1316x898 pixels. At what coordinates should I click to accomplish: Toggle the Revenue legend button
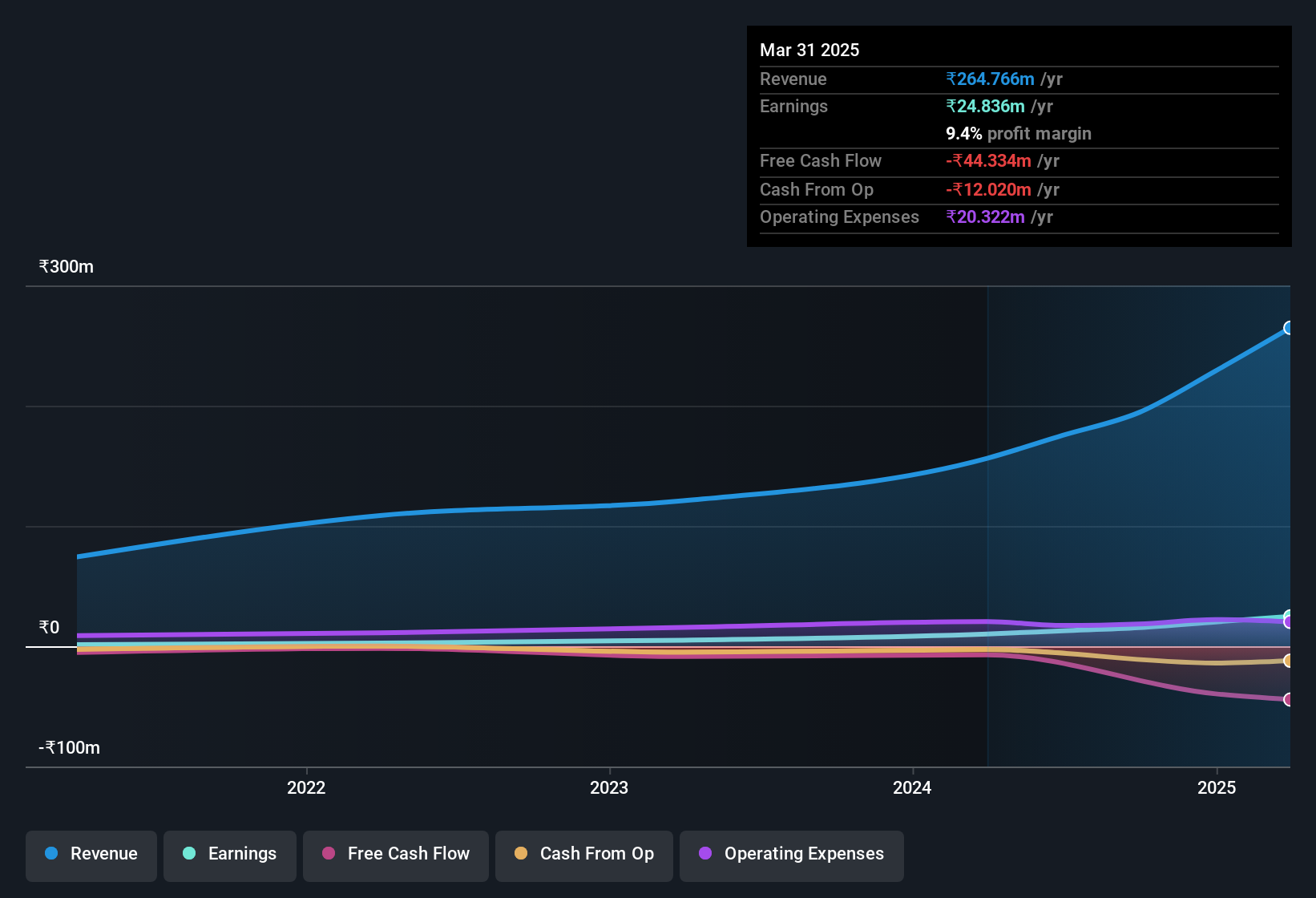click(91, 856)
